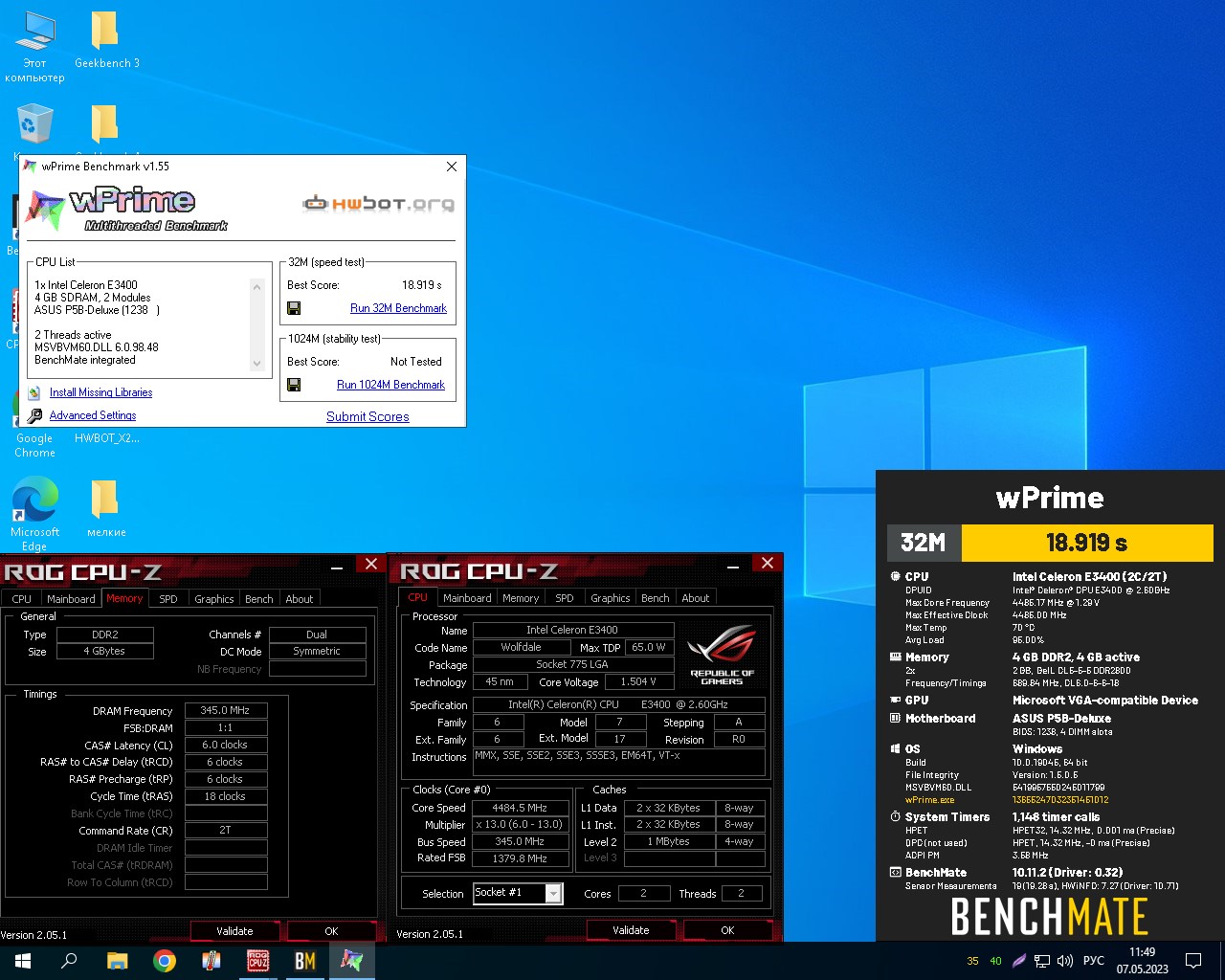
Task: Switch to CPU tab in Memory CPU-Z window
Action: click(22, 599)
